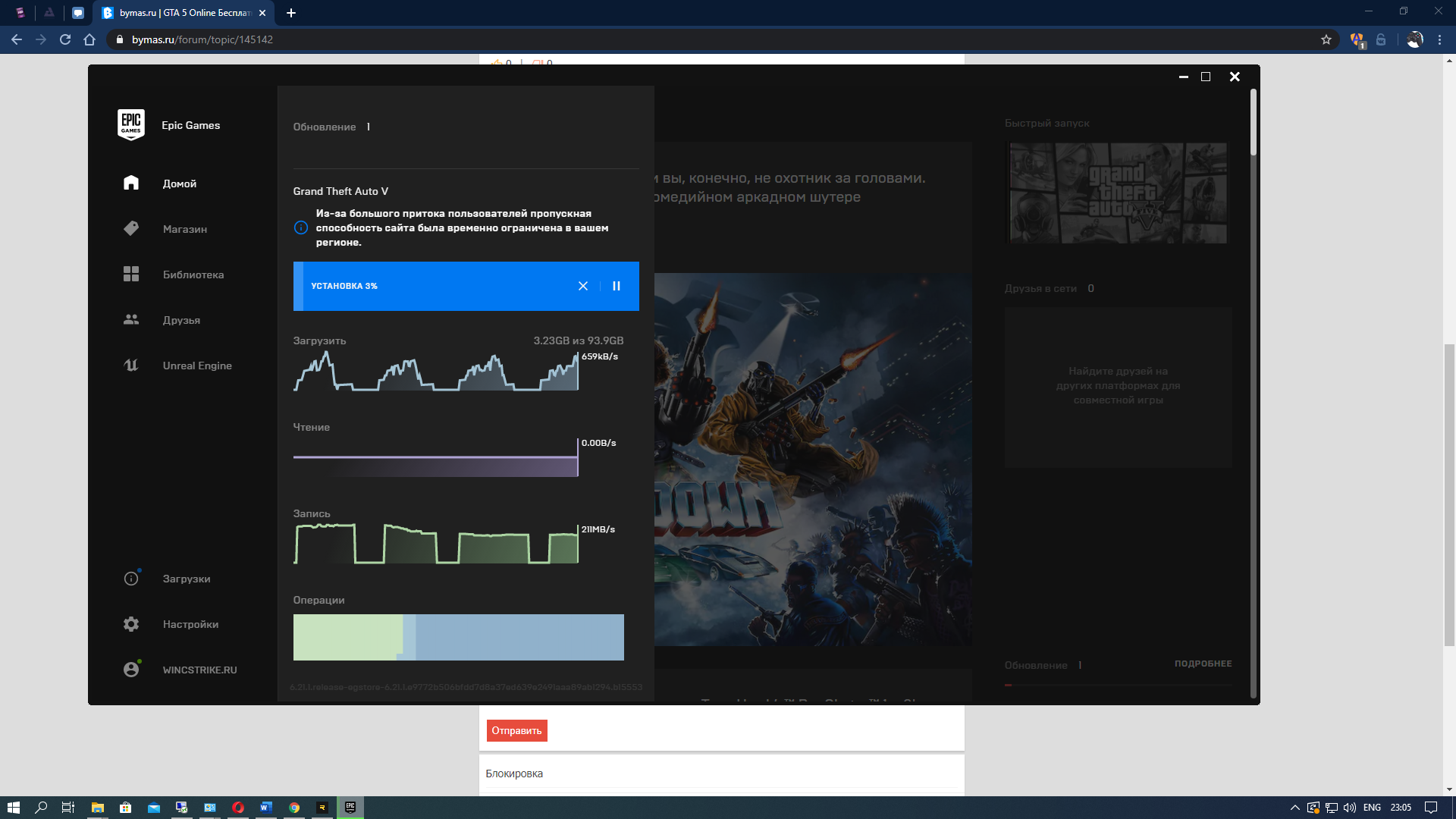Open the Библиотека library grid icon
The image size is (1456, 819).
pyautogui.click(x=131, y=274)
